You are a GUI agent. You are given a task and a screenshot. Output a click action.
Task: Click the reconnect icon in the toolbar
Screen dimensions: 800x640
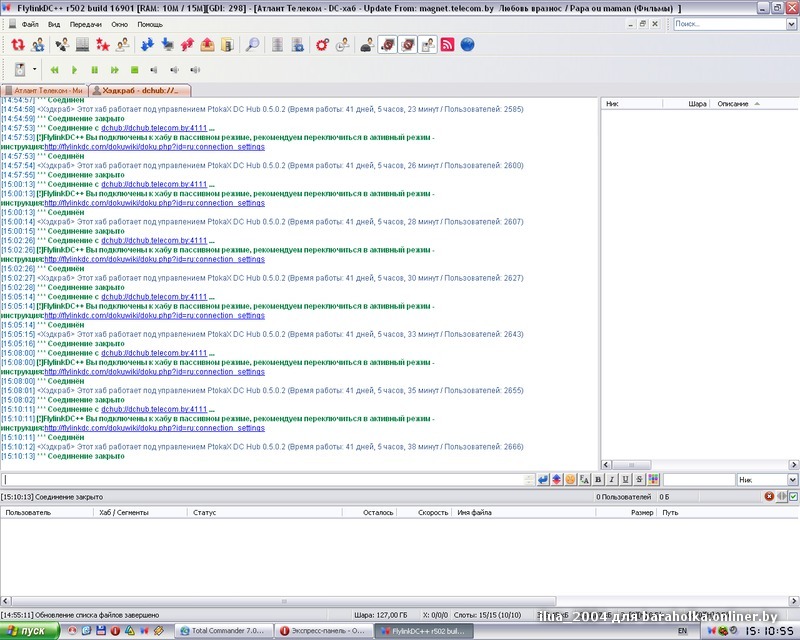(x=18, y=45)
